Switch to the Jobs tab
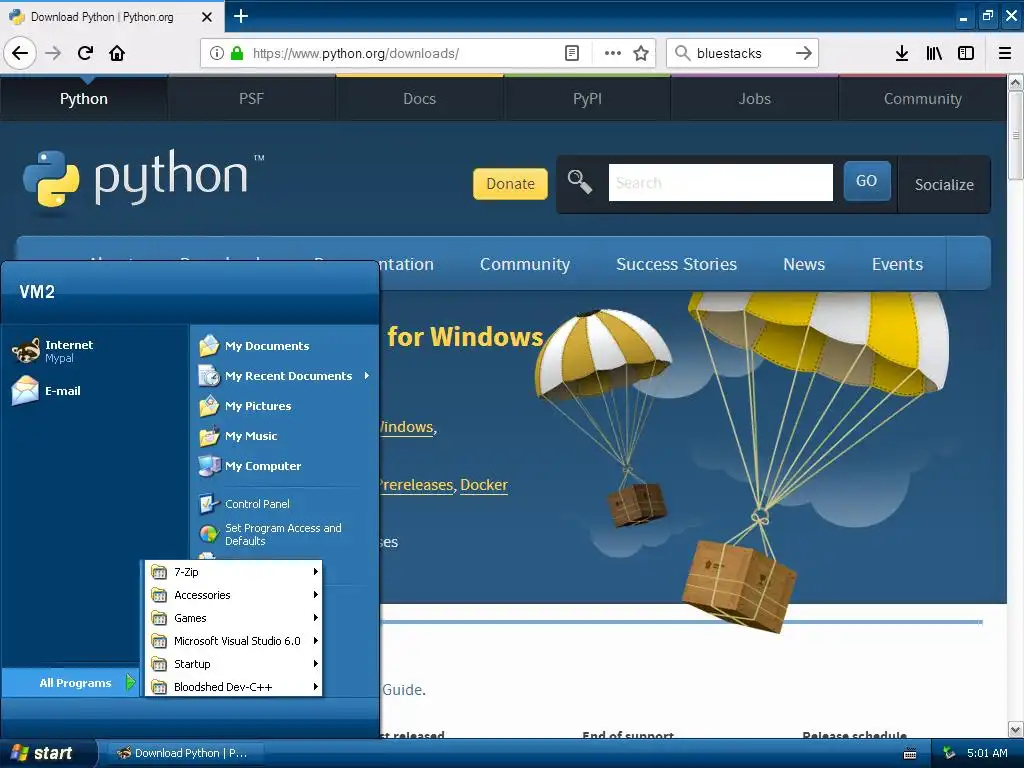The height and width of the screenshot is (768, 1024). (755, 99)
